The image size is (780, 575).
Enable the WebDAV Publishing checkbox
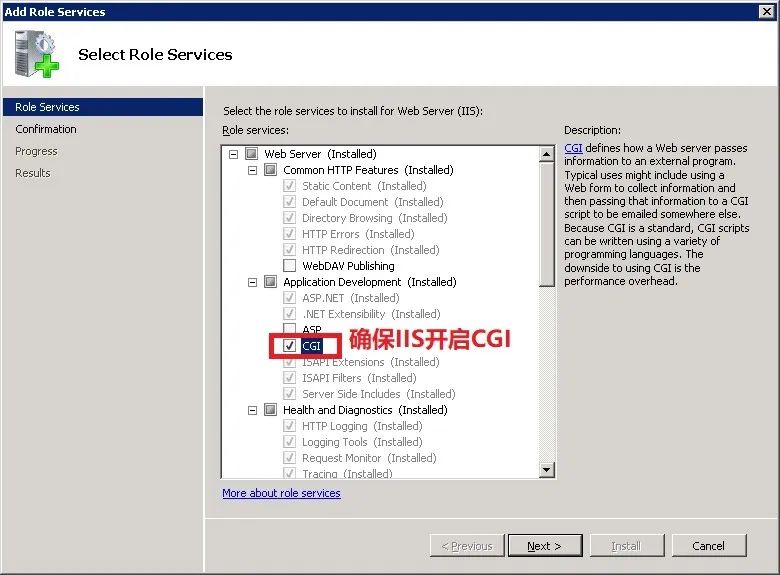click(x=290, y=266)
